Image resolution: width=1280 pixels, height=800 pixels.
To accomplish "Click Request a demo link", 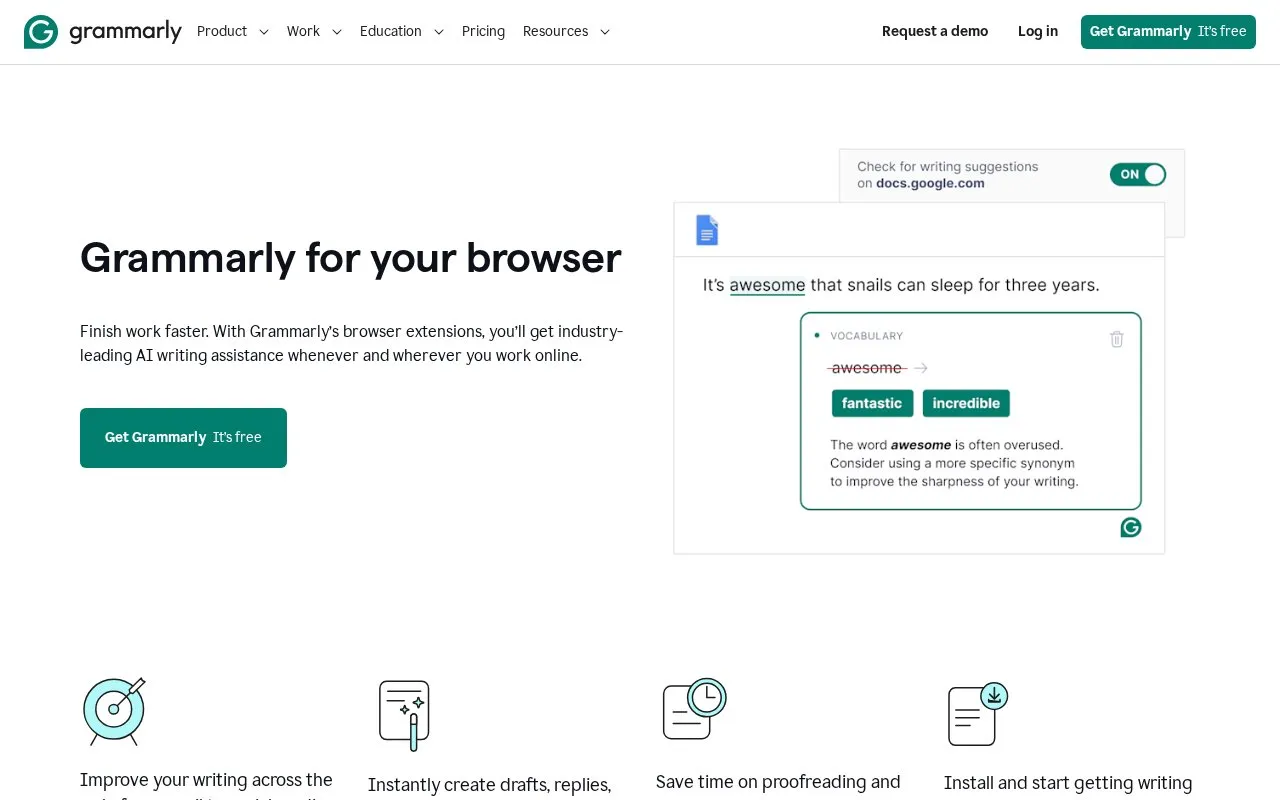I will point(935,31).
